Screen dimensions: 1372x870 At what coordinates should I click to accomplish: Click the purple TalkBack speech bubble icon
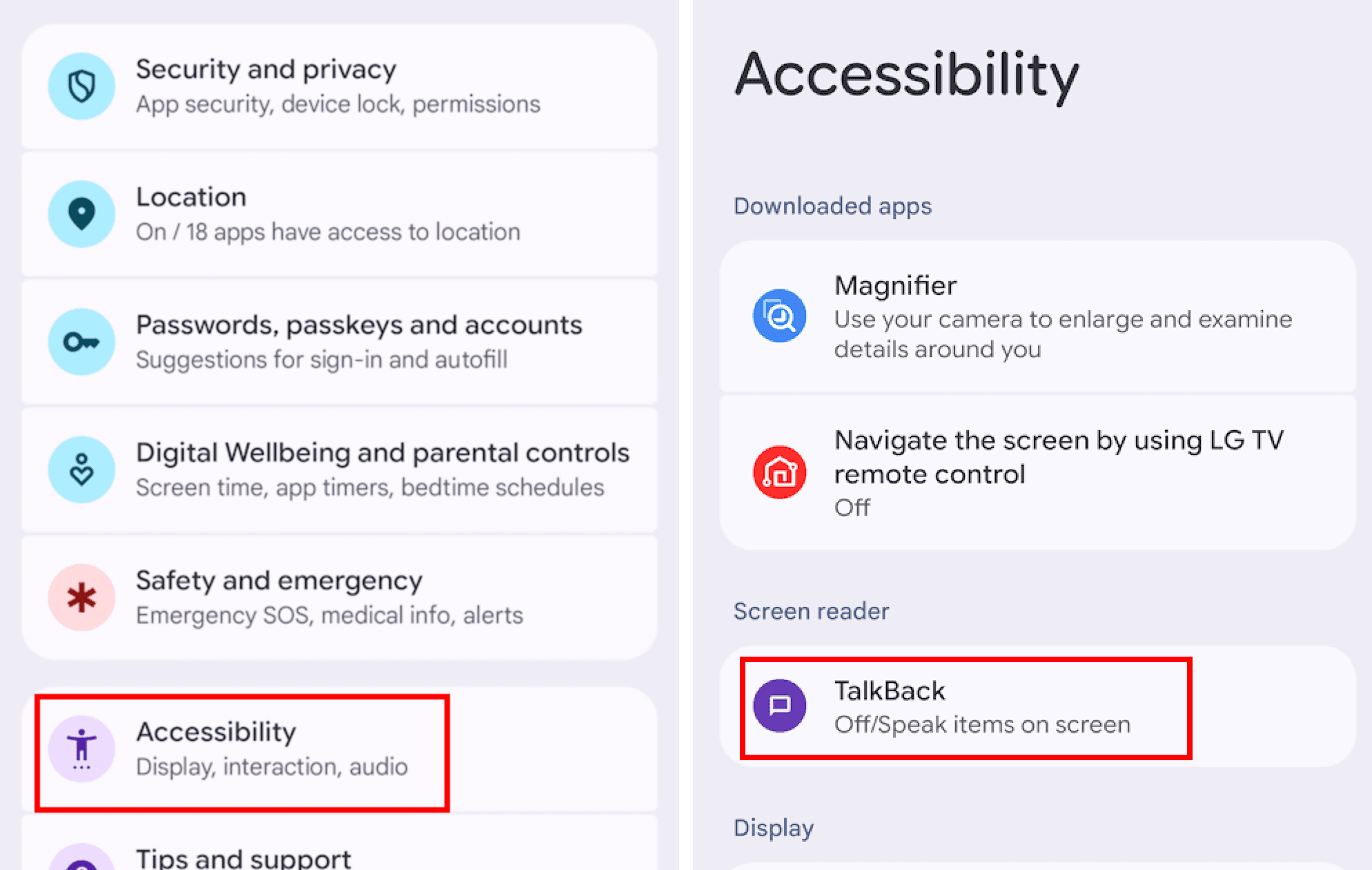click(780, 706)
